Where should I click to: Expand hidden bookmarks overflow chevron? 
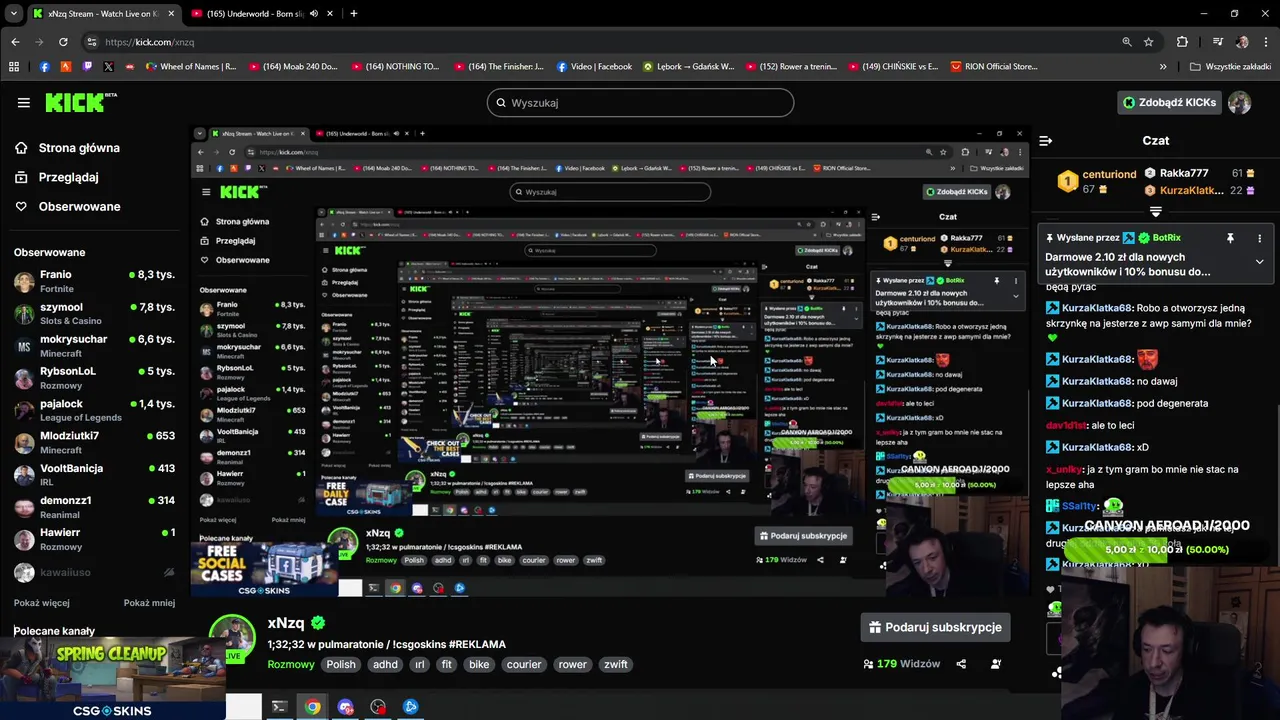tap(1162, 67)
